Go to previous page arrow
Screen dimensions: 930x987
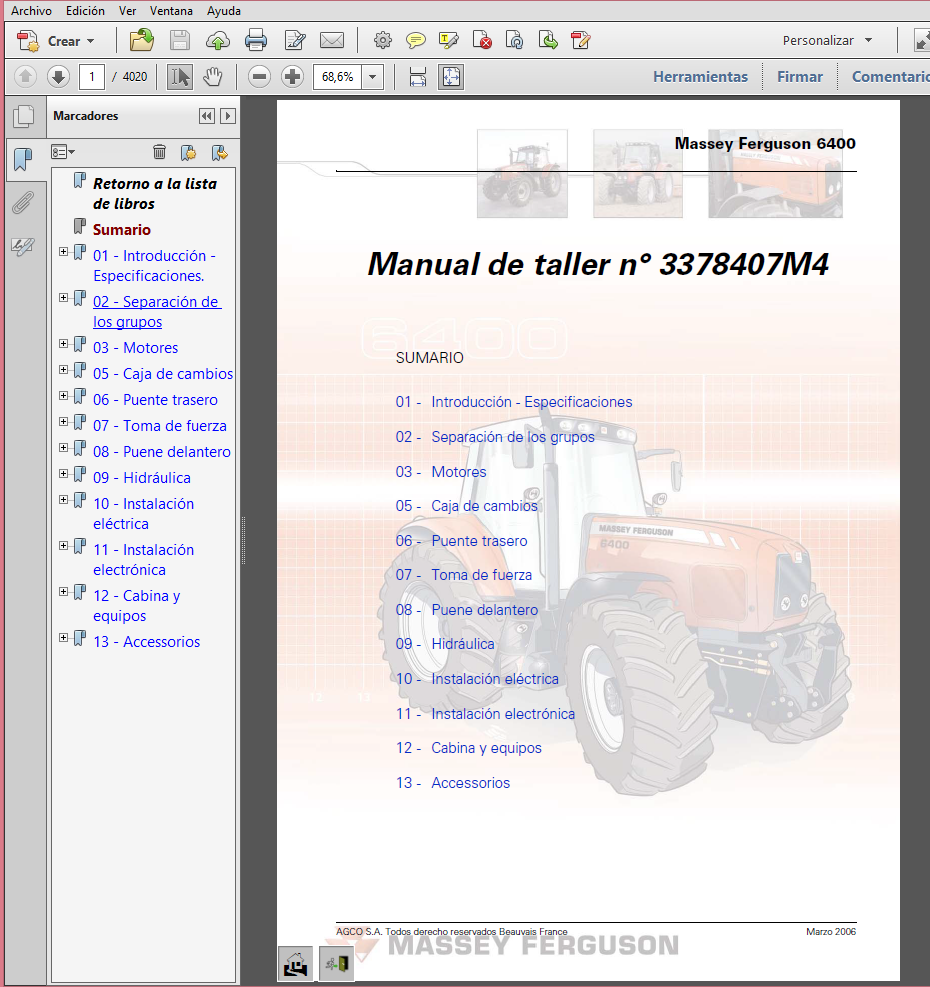[25, 77]
